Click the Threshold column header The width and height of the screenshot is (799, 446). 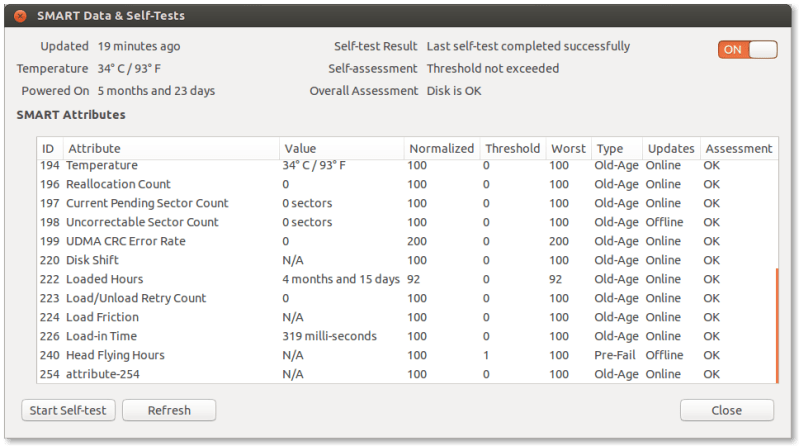point(513,148)
